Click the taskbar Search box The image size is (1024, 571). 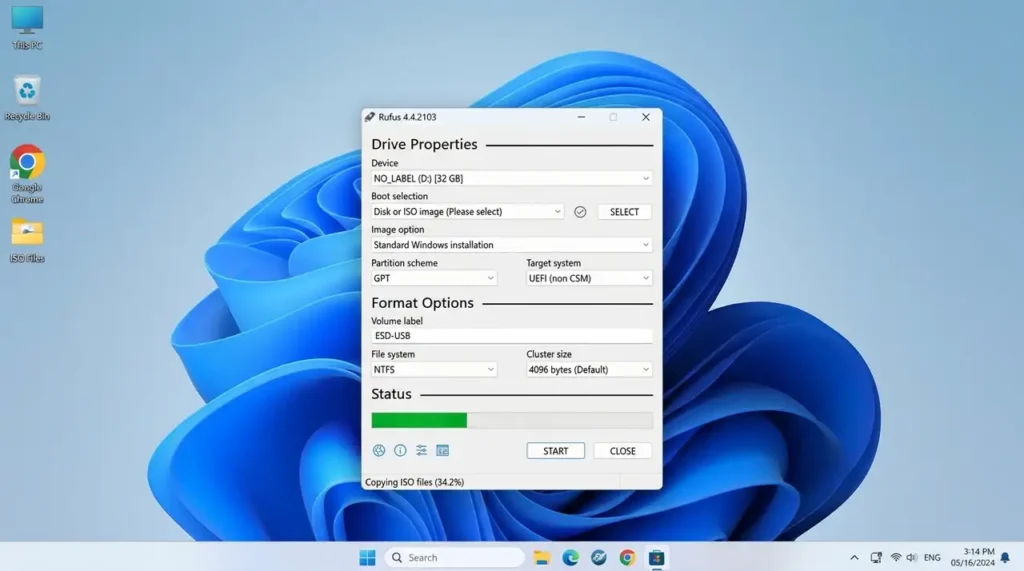[x=455, y=557]
